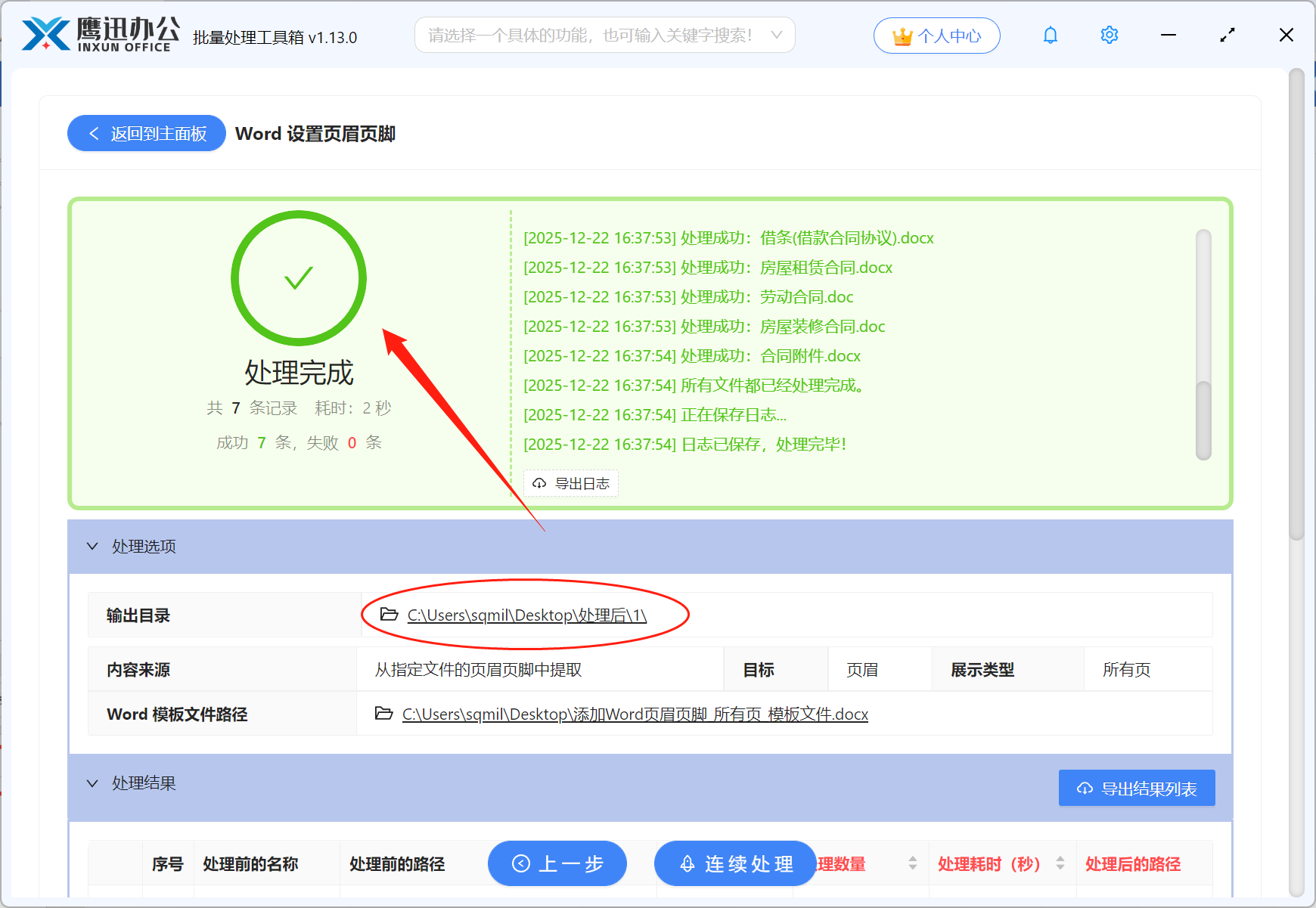Click the bell icon on 连续处理 button
1316x908 pixels.
point(687,863)
